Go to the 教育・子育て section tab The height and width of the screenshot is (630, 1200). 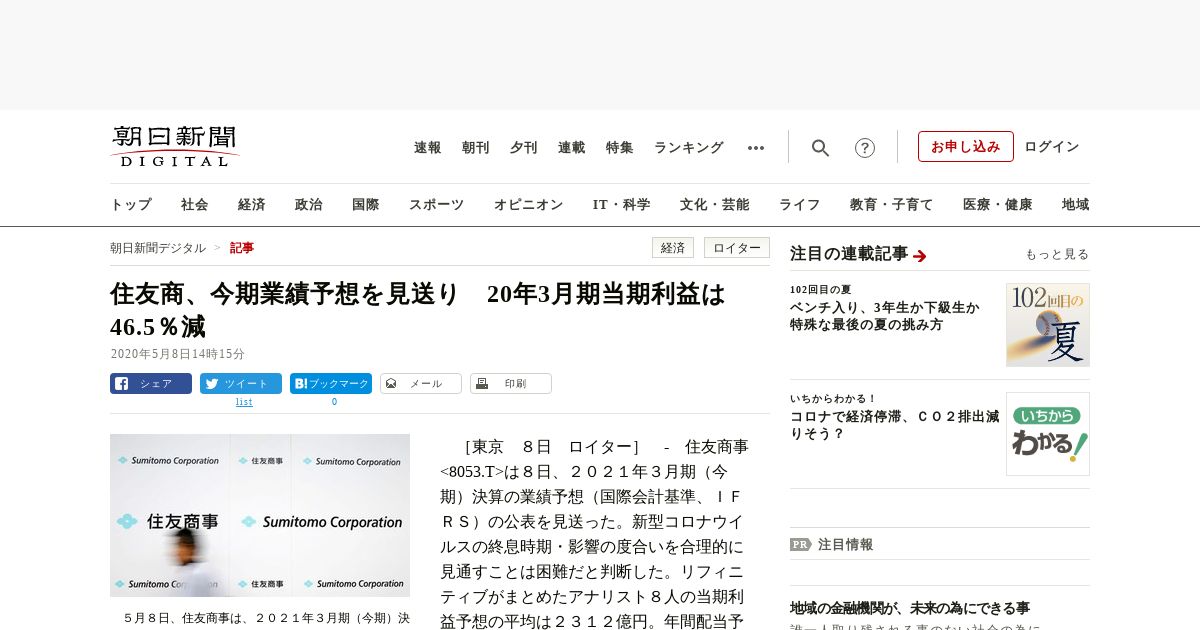892,205
